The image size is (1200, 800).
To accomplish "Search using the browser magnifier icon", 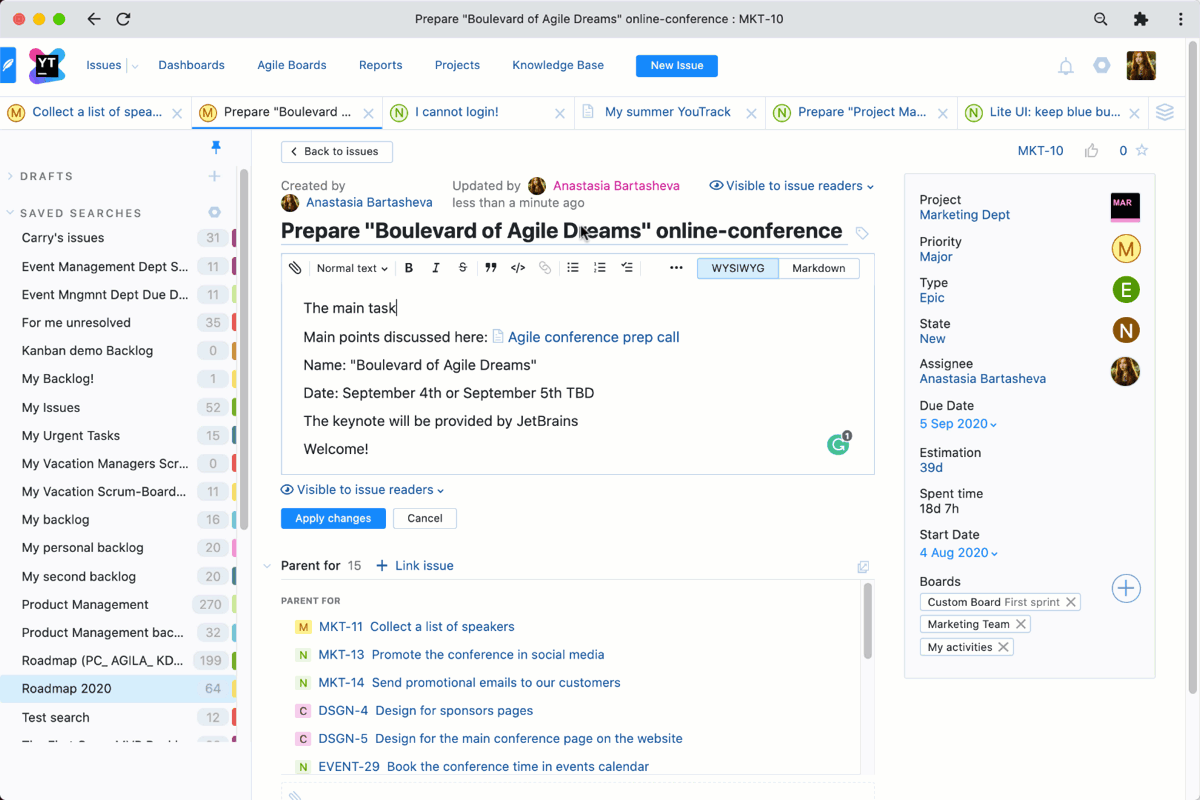I will point(1100,19).
